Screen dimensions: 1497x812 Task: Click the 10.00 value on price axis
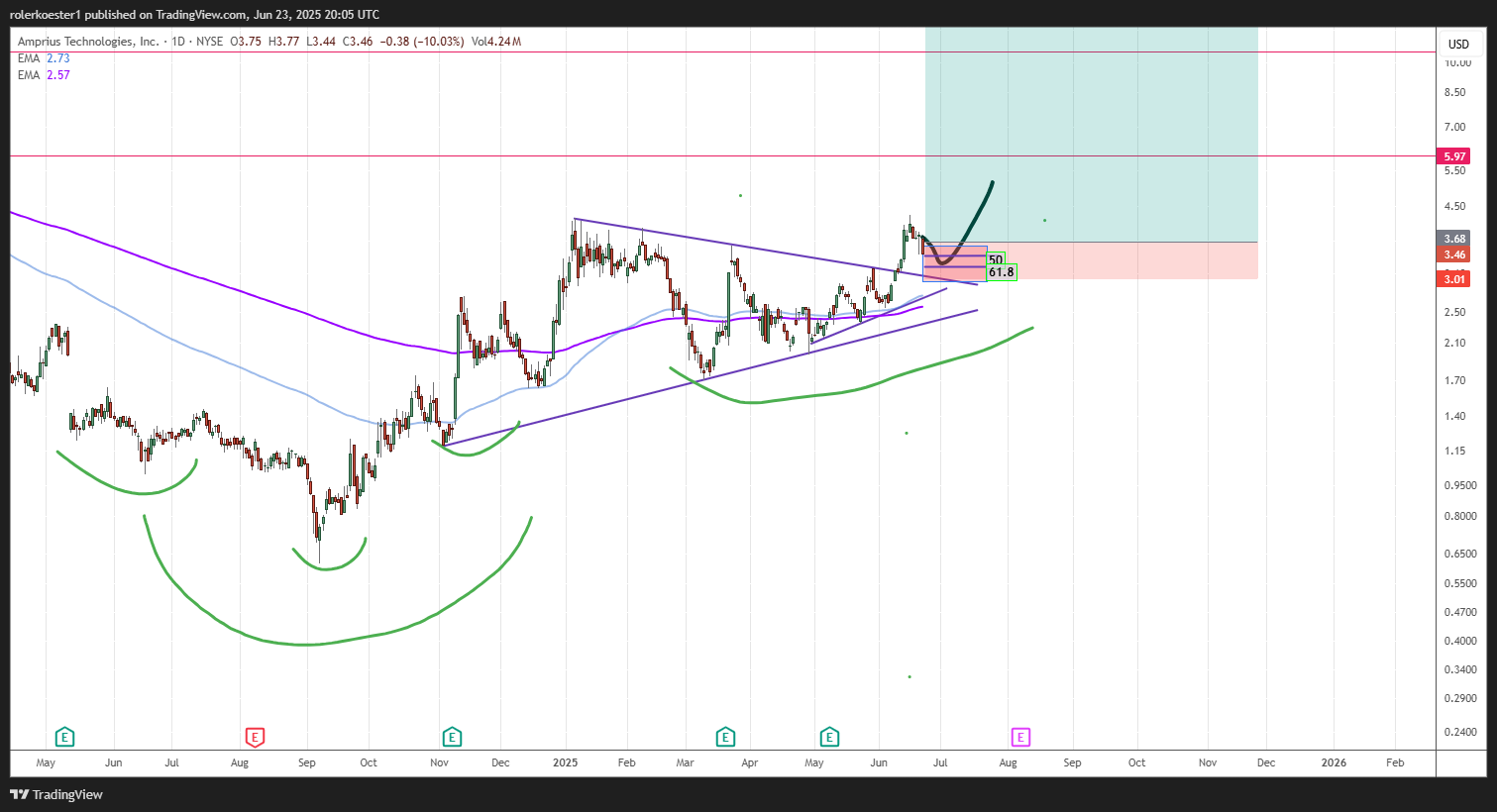point(1457,62)
